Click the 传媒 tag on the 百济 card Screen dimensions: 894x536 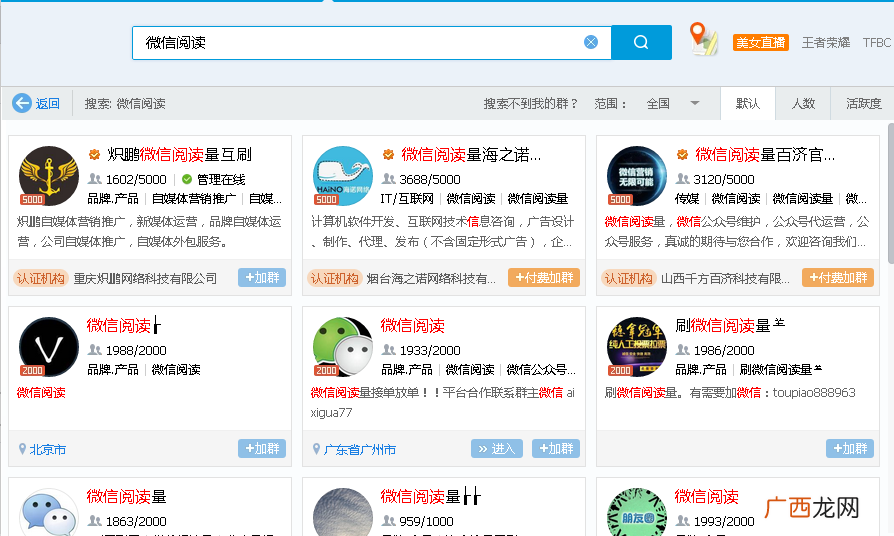coord(687,198)
